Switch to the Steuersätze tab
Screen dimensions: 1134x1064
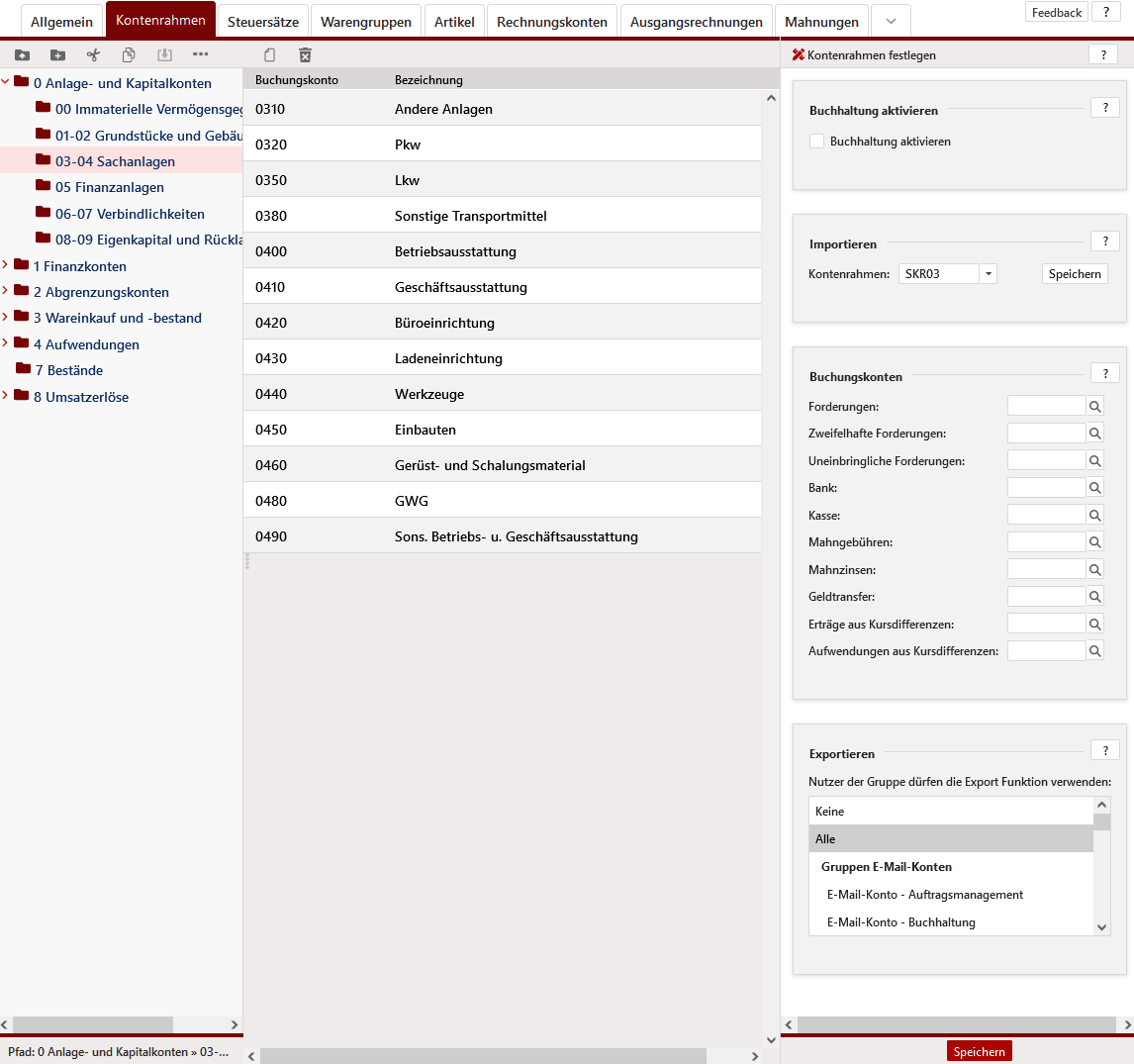pyautogui.click(x=262, y=22)
